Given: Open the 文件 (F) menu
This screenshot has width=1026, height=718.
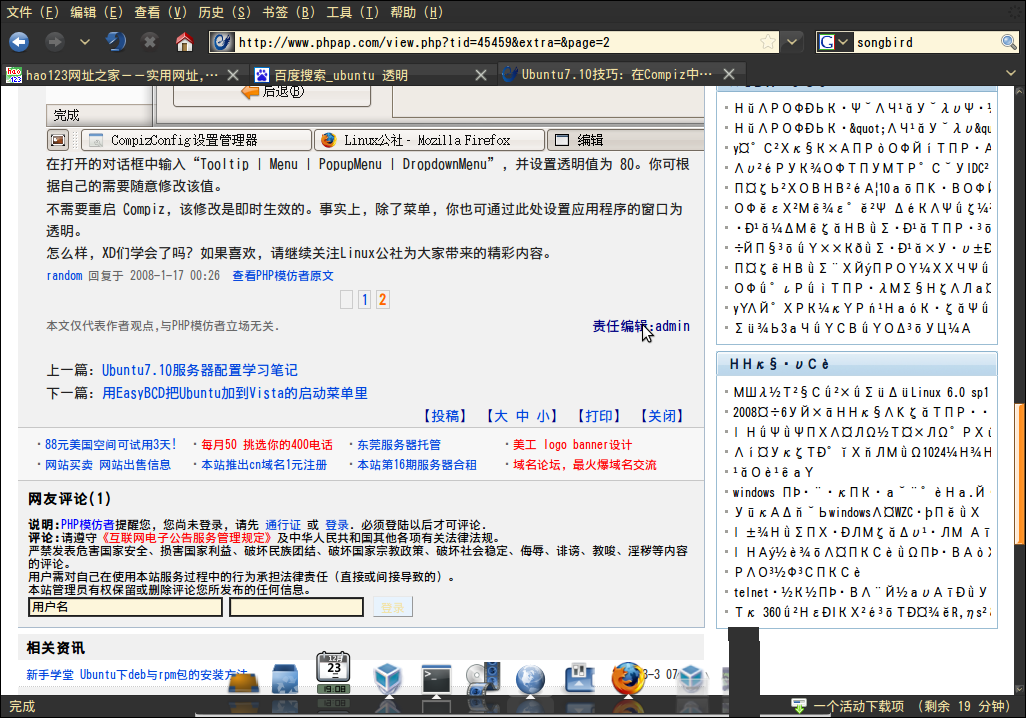Looking at the screenshot, I should tap(33, 12).
